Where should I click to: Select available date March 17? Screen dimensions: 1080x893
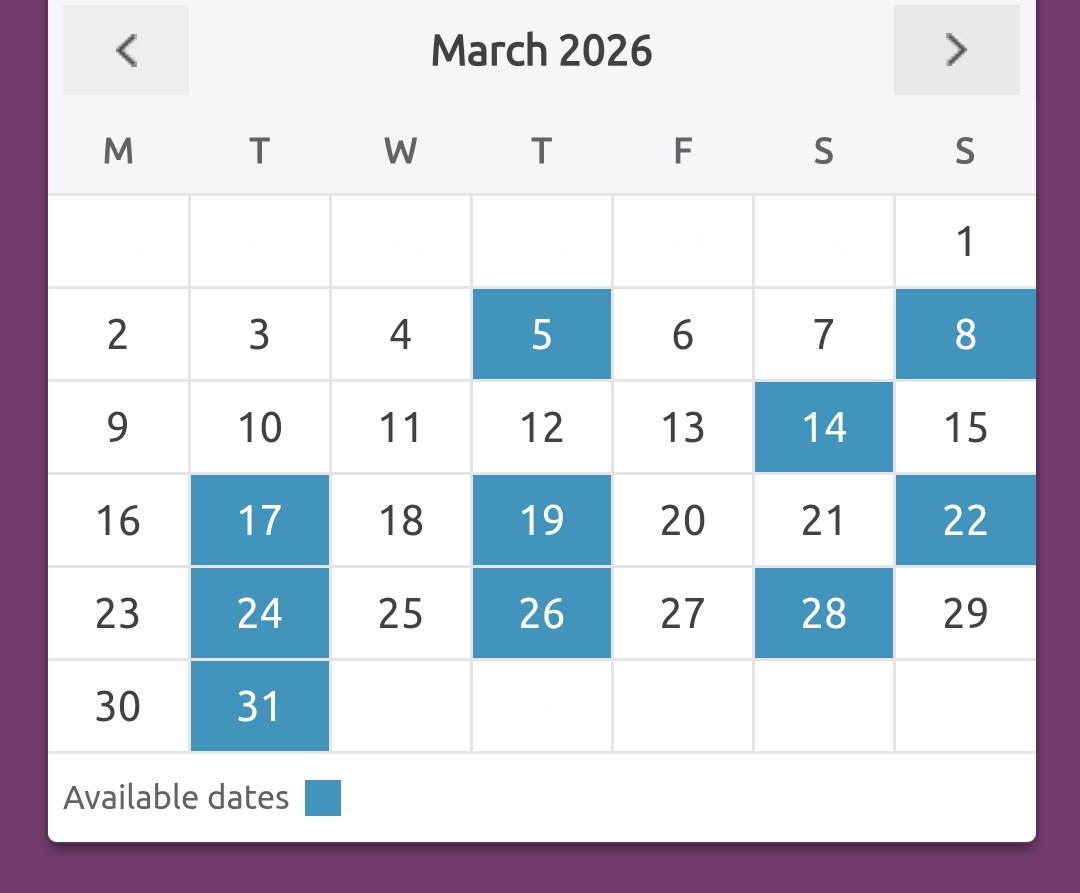pyautogui.click(x=260, y=521)
